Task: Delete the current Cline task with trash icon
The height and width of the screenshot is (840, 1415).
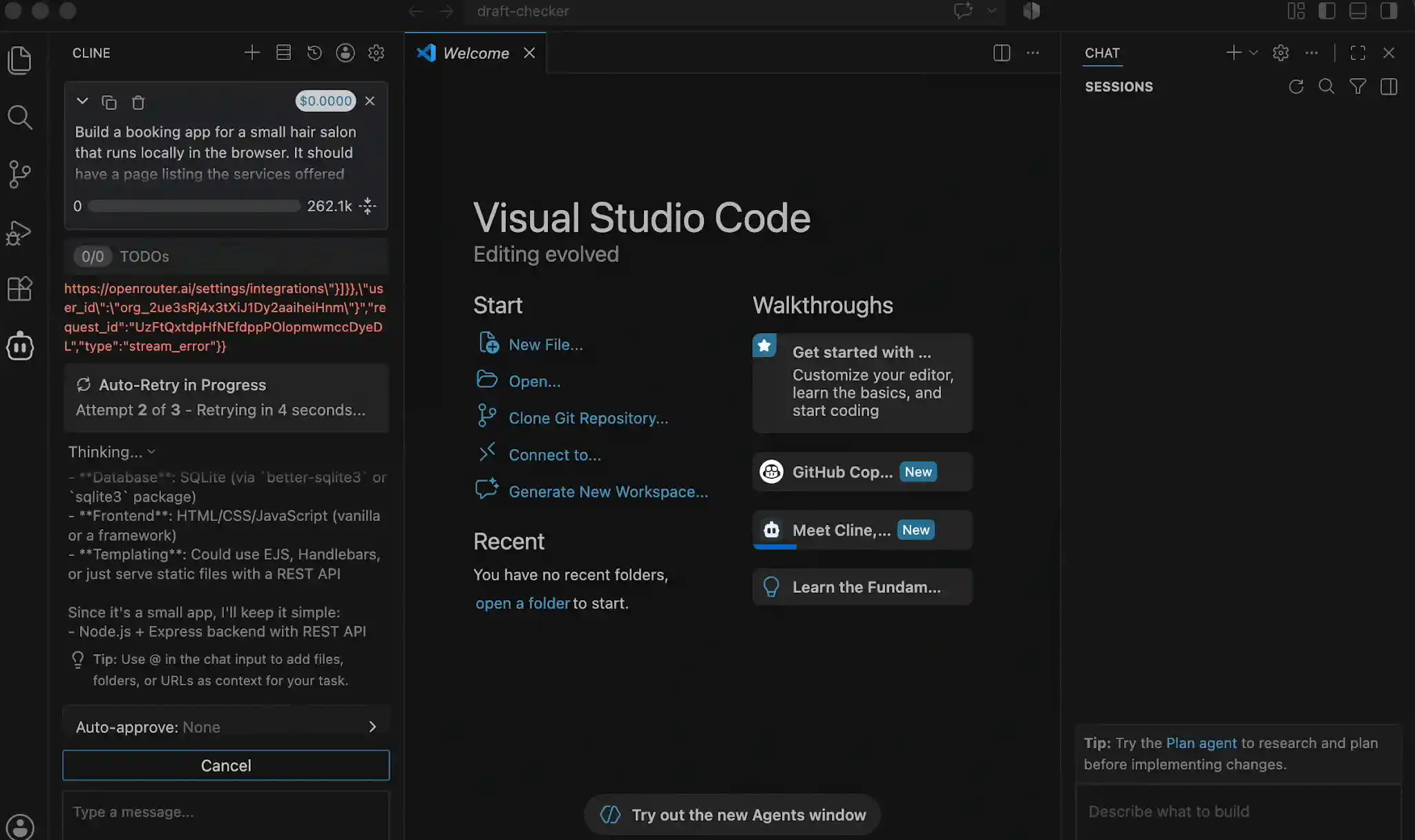Action: (x=138, y=102)
